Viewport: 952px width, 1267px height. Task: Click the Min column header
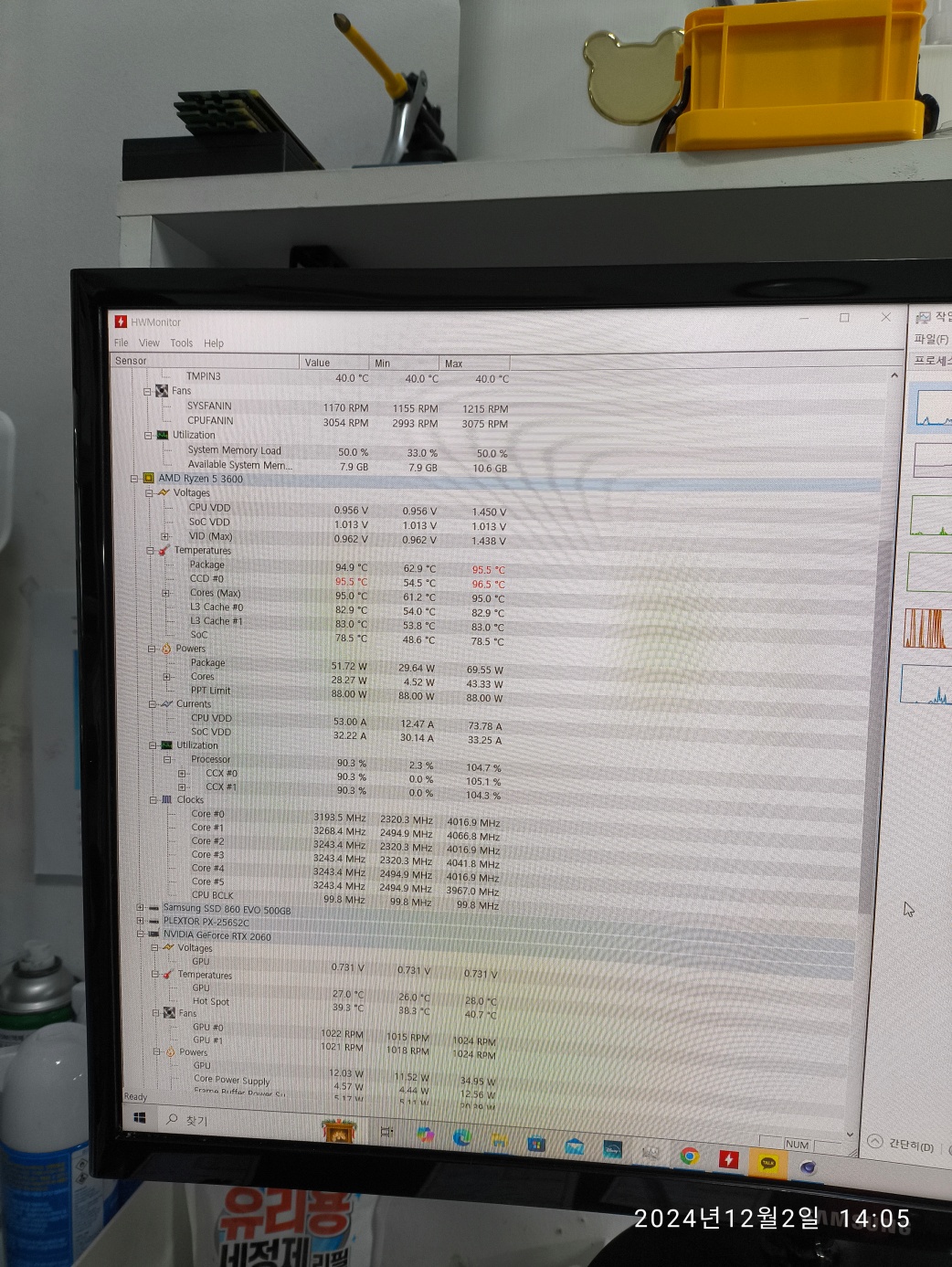click(405, 364)
